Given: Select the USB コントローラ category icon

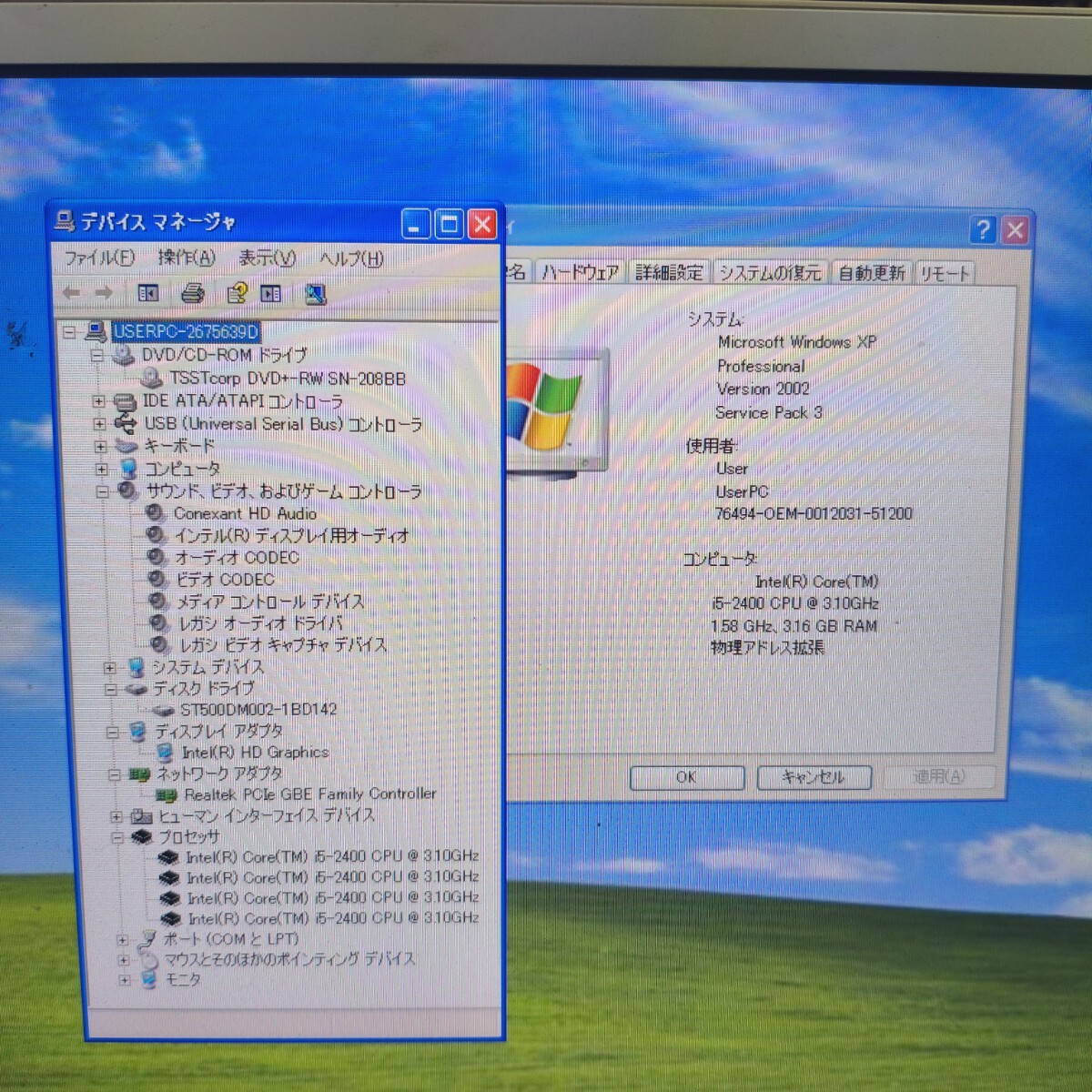Looking at the screenshot, I should [x=126, y=424].
